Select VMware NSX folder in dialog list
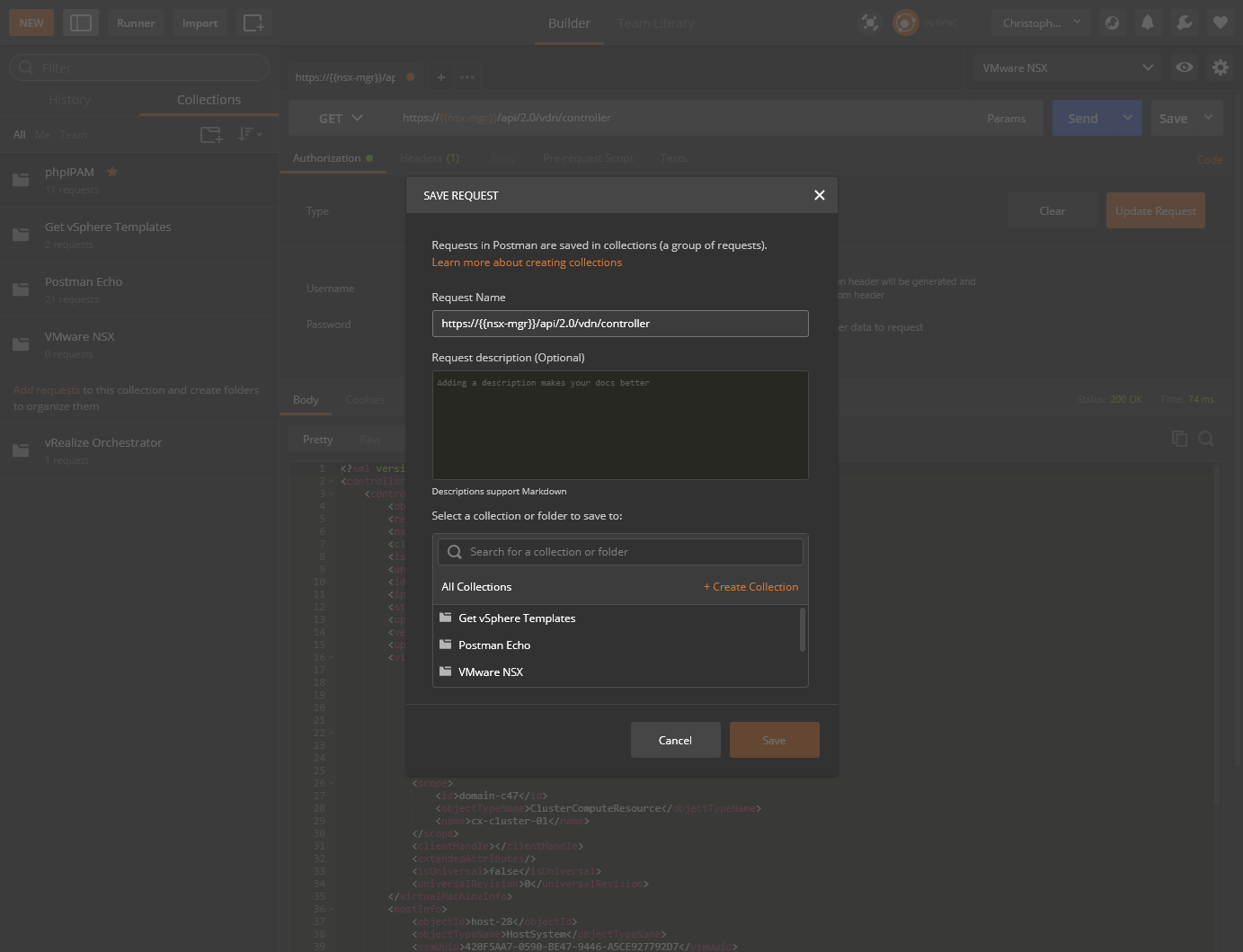Screen dimensions: 1243x952 point(491,672)
